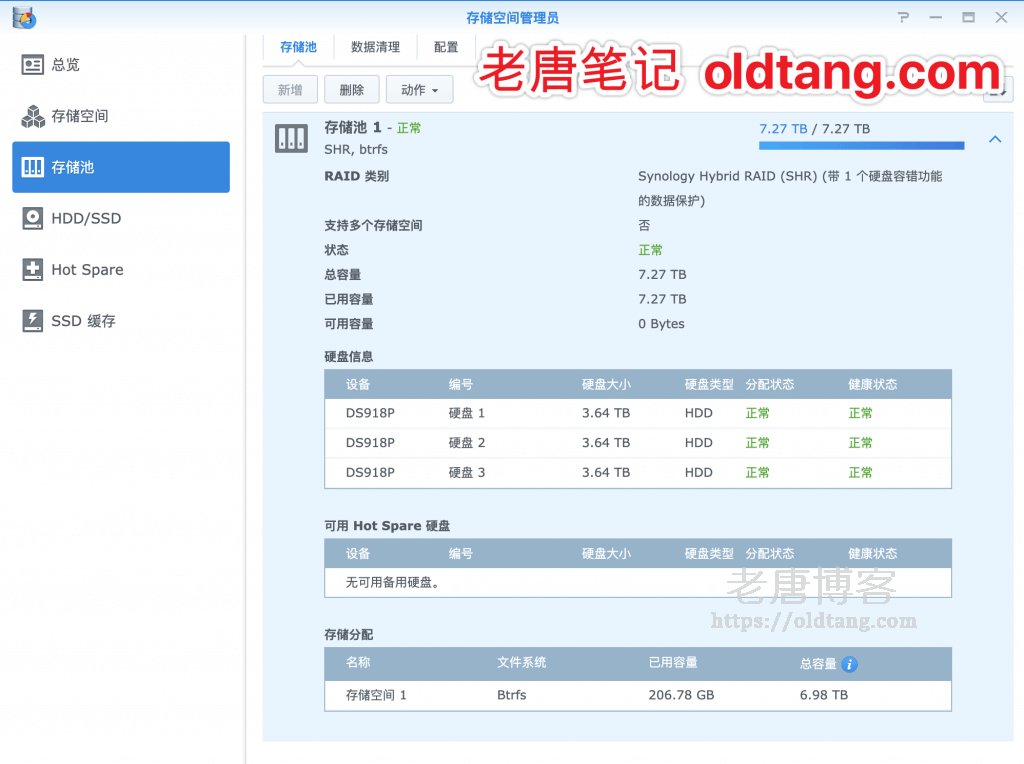Open the 动作 dropdown menu
1024x764 pixels.
(419, 89)
